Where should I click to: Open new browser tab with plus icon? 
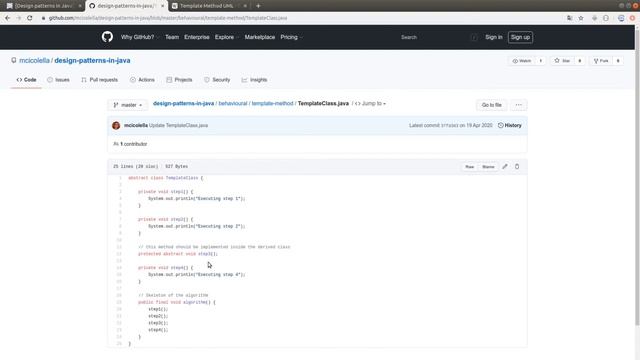tap(258, 6)
